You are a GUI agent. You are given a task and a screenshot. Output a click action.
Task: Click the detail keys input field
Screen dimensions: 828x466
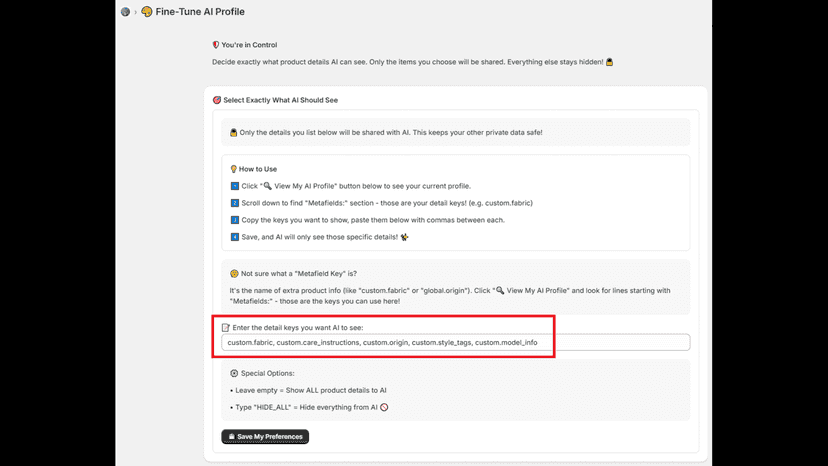[456, 342]
